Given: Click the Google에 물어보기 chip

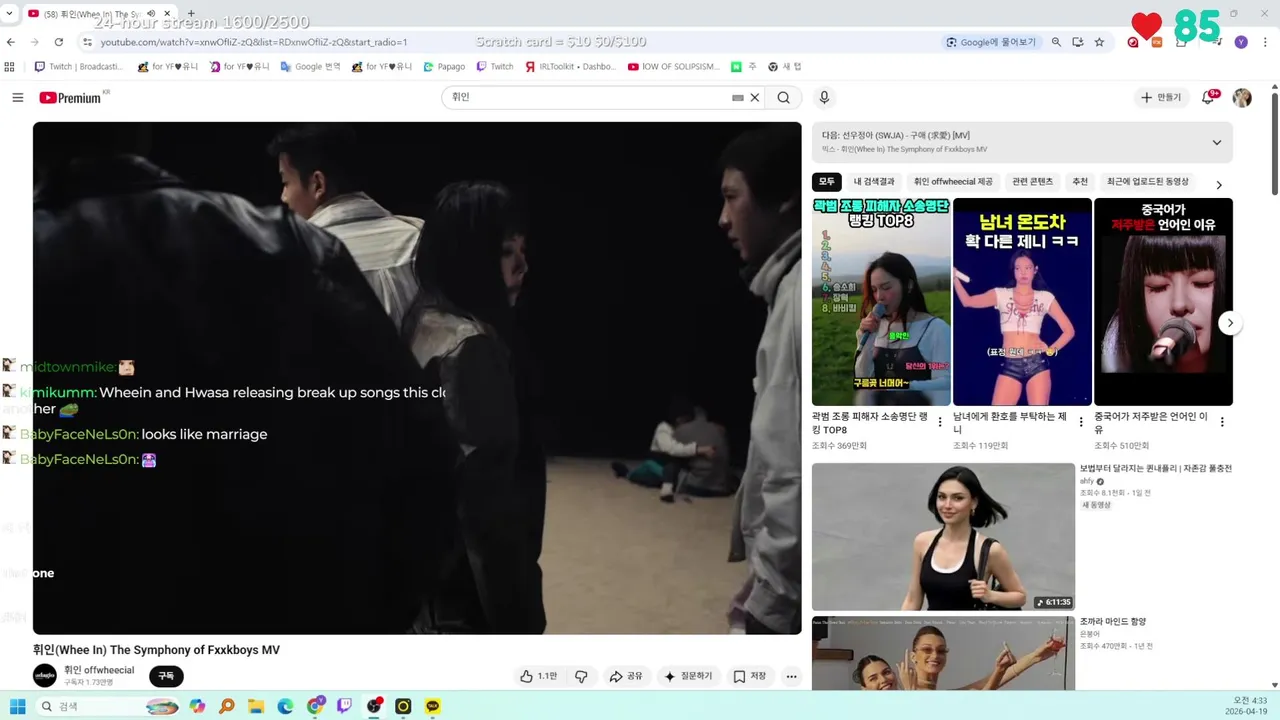Looking at the screenshot, I should (x=992, y=42).
